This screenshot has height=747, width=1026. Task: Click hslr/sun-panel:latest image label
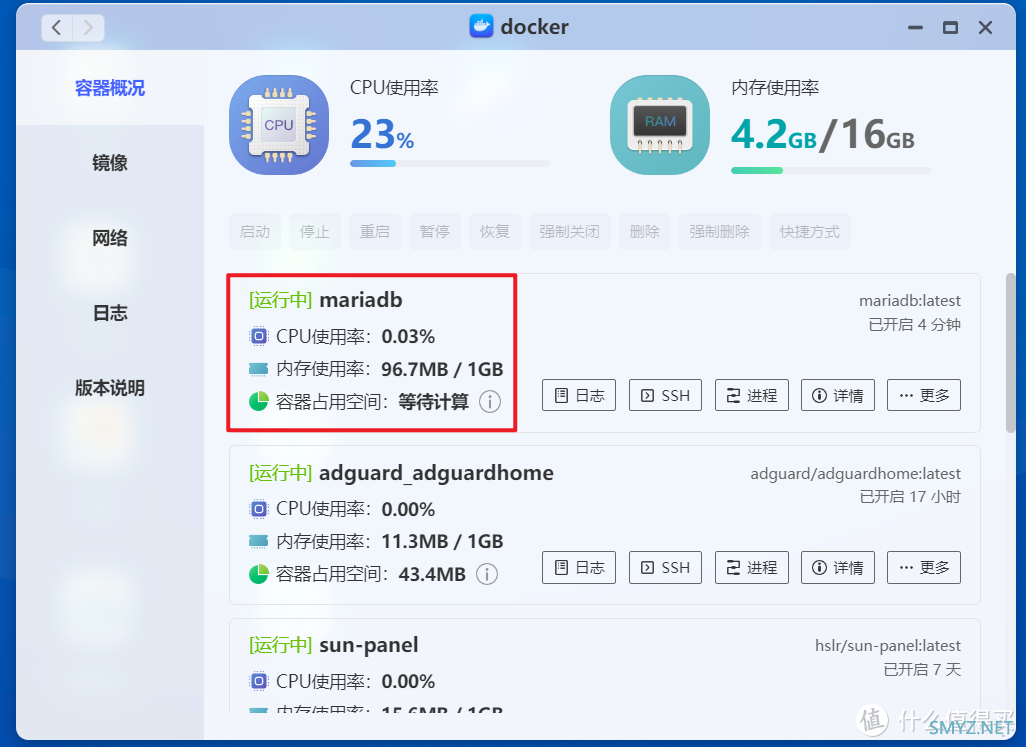(888, 646)
